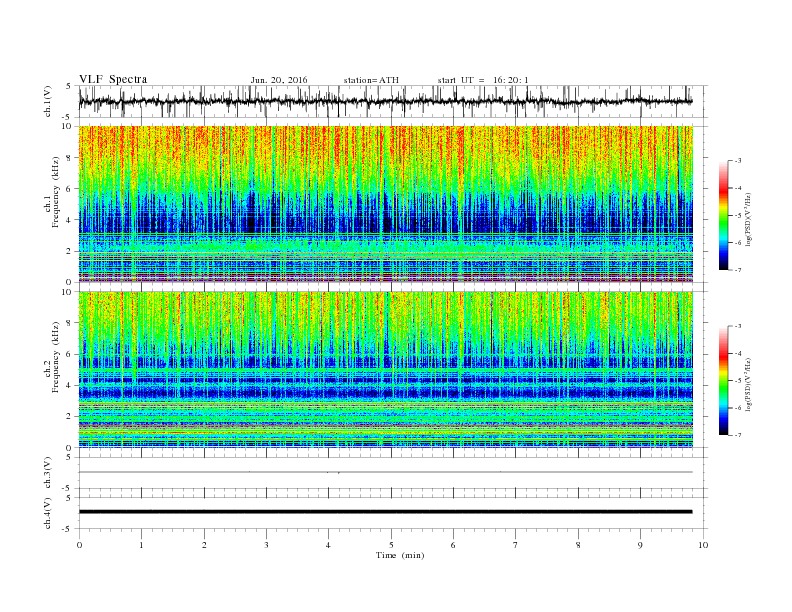Screen dimensions: 792x612
Task: Click the "1" minute time tick label
Action: 141,545
